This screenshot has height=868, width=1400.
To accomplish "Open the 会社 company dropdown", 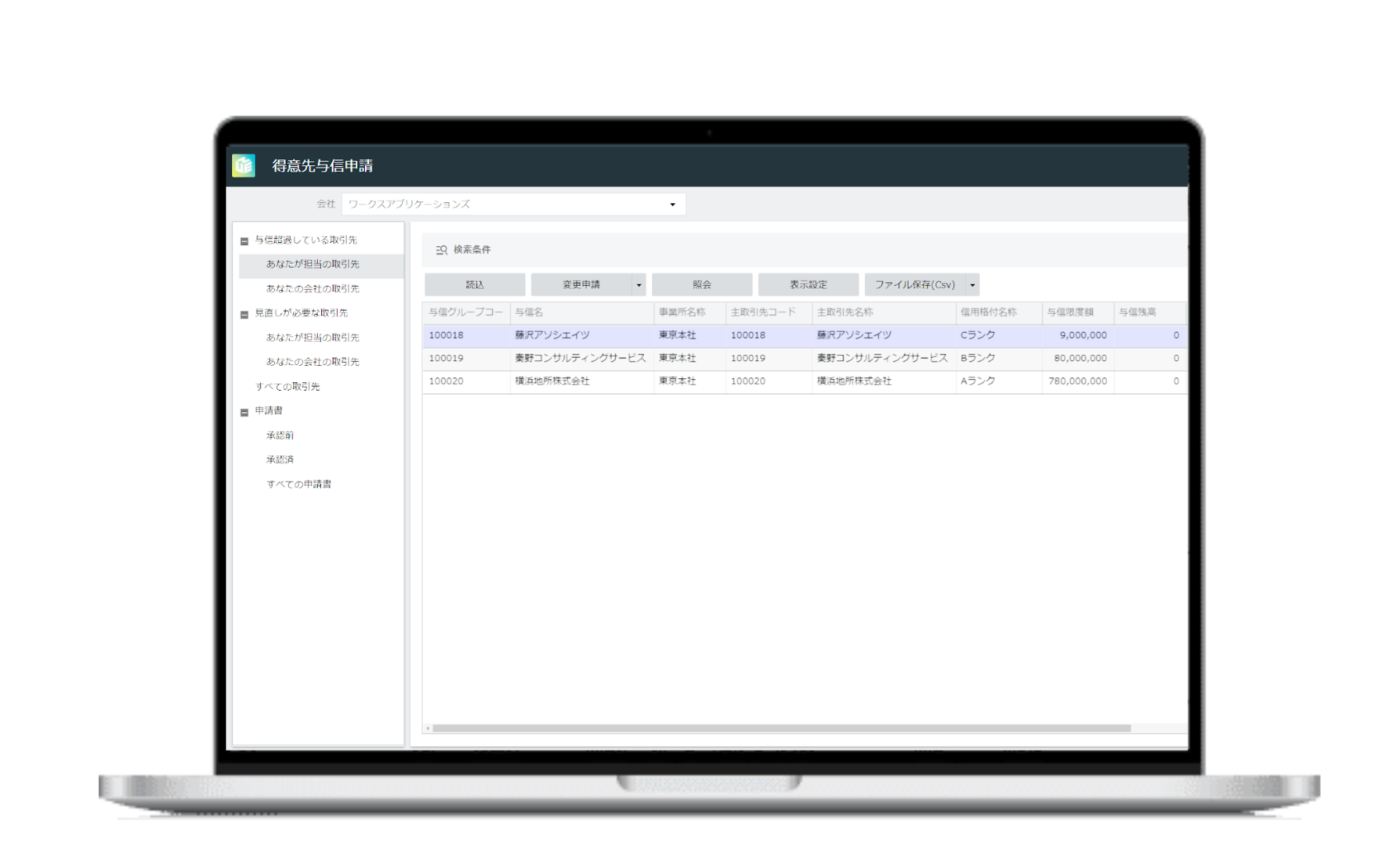I will tap(513, 204).
